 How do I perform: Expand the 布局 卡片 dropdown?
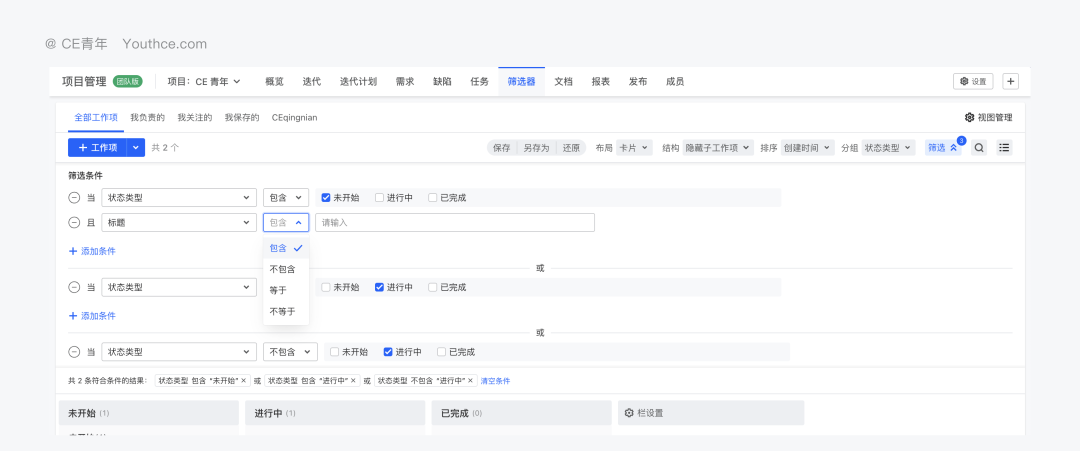(634, 147)
